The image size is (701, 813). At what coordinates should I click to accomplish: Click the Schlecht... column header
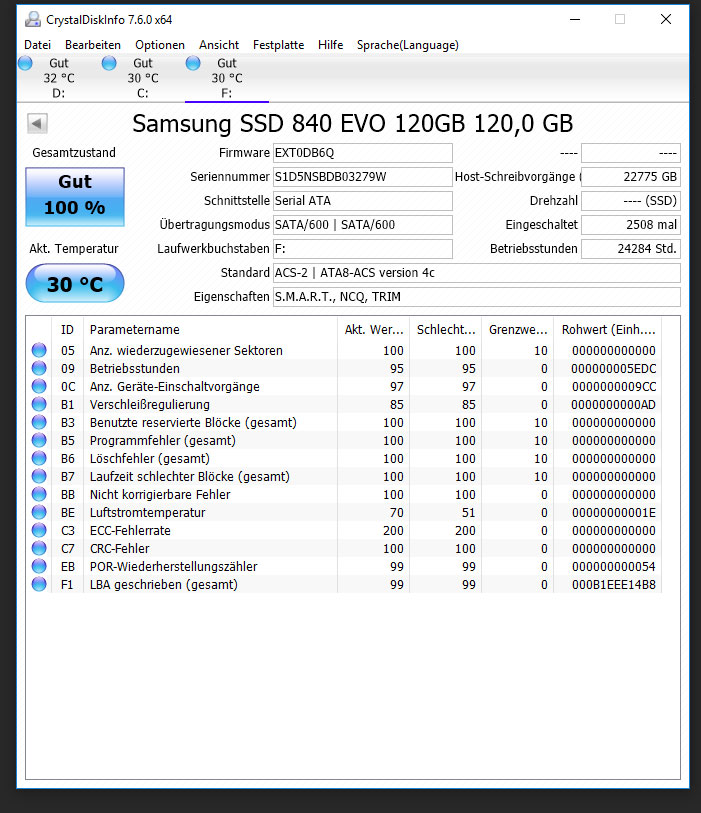[445, 330]
